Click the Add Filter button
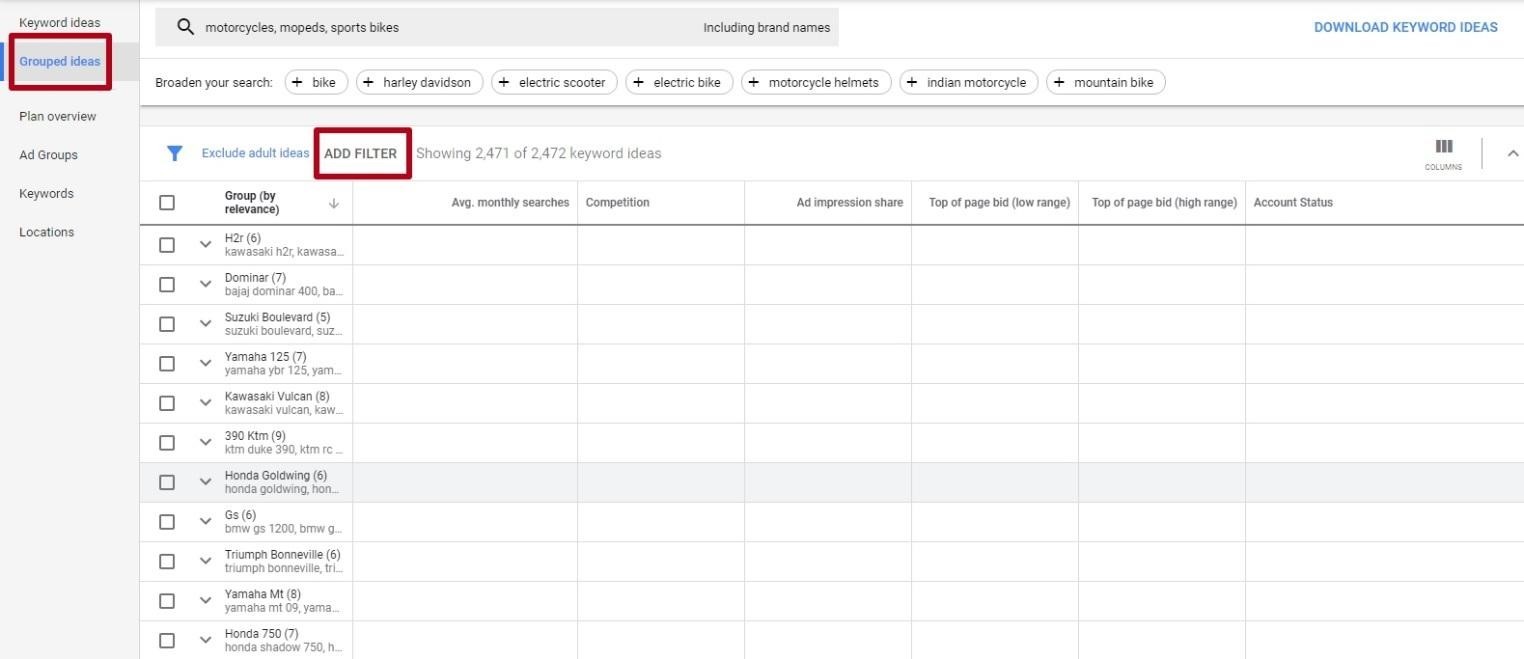 tap(360, 153)
